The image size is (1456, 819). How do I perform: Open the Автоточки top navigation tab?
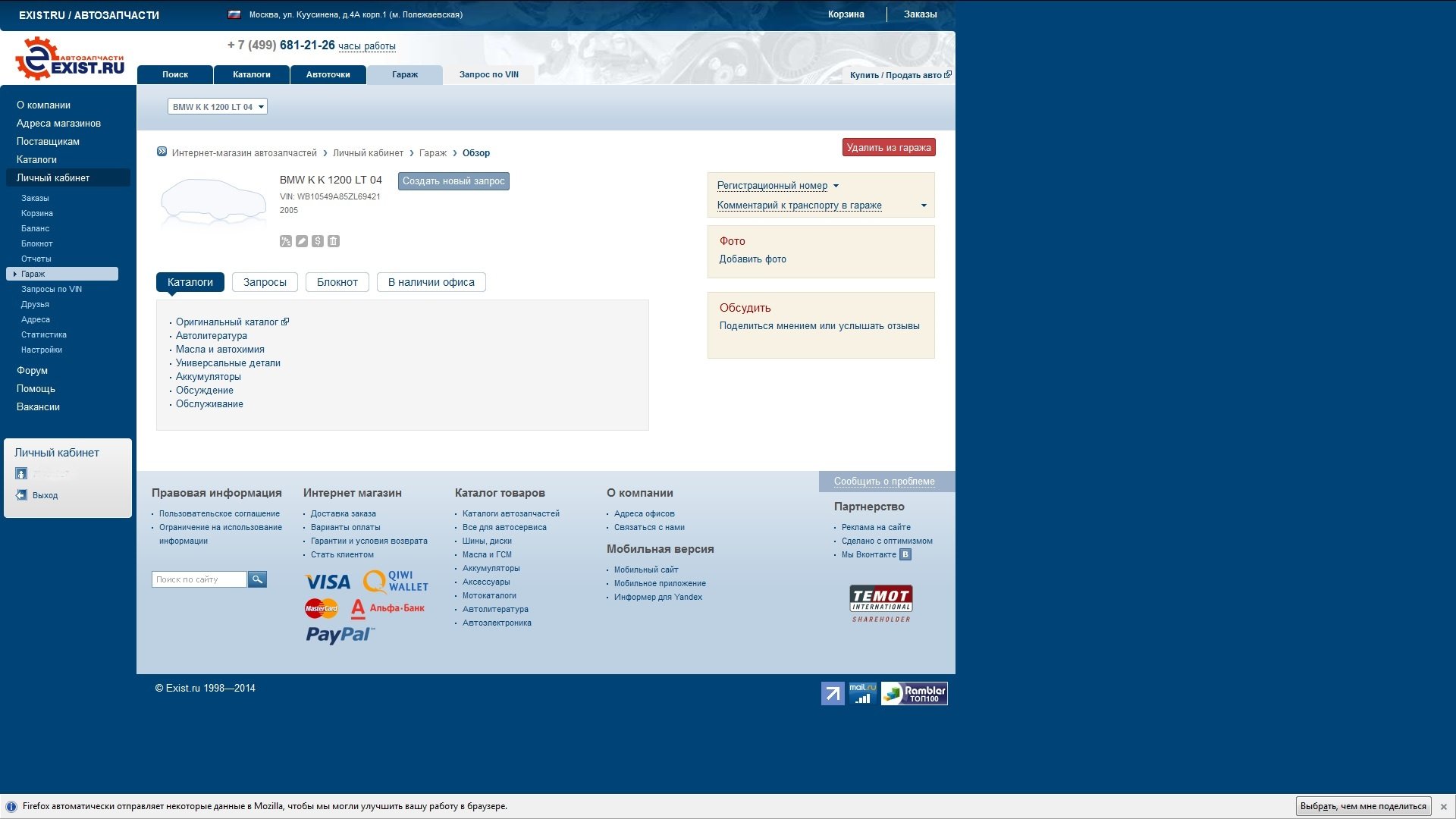click(x=328, y=74)
